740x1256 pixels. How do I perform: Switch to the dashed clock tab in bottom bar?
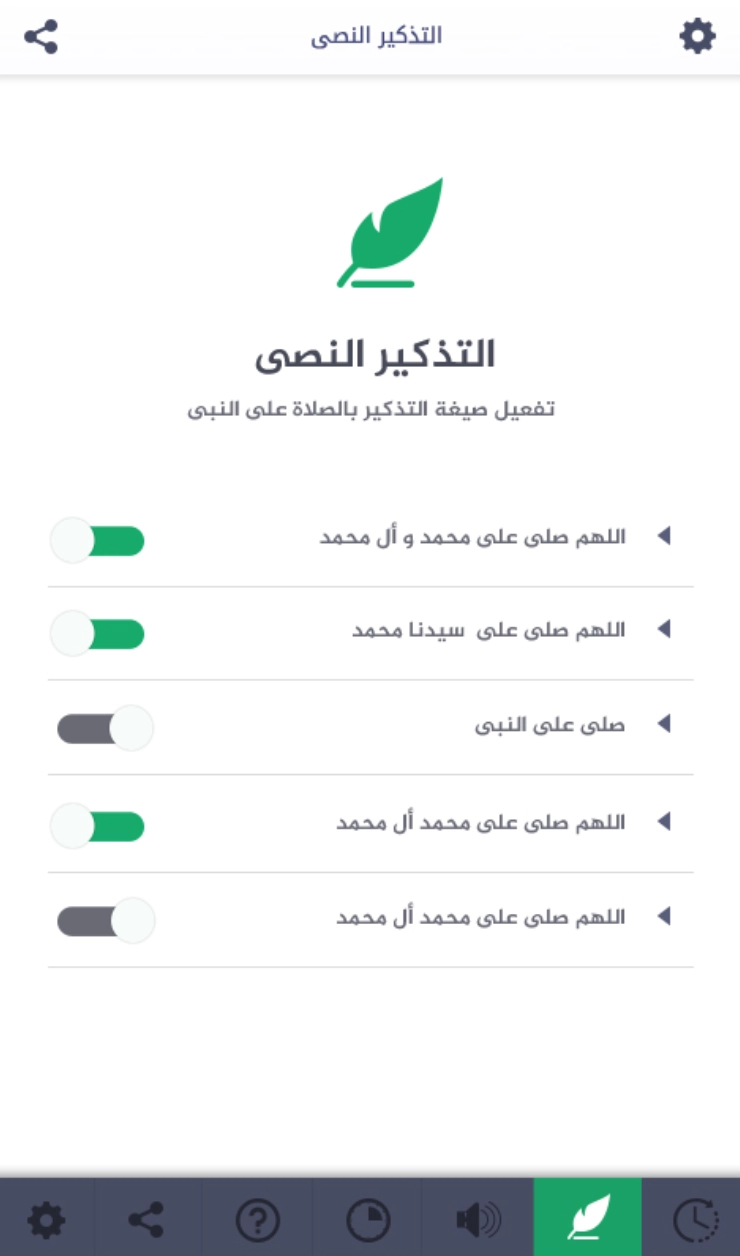tap(691, 1219)
